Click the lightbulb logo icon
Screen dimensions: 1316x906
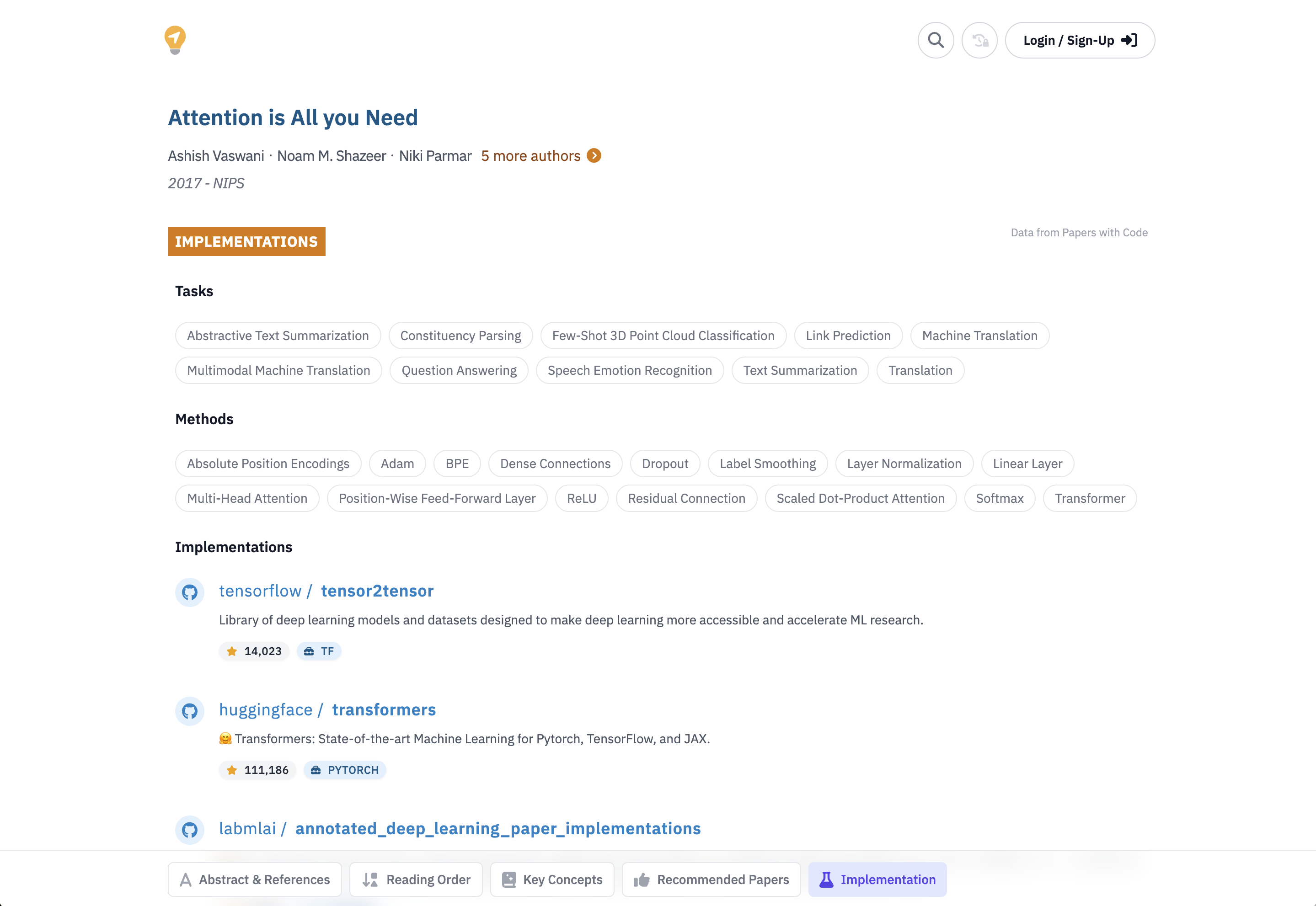tap(175, 40)
